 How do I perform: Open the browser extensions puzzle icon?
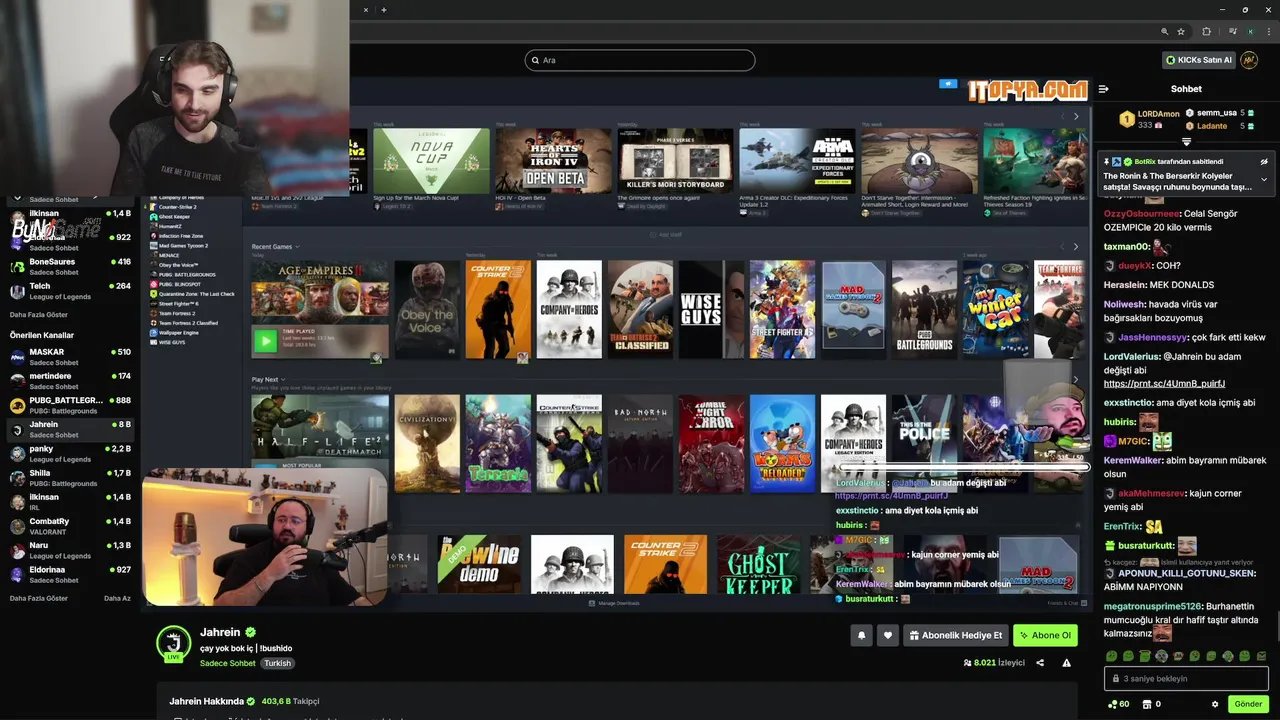1206,31
